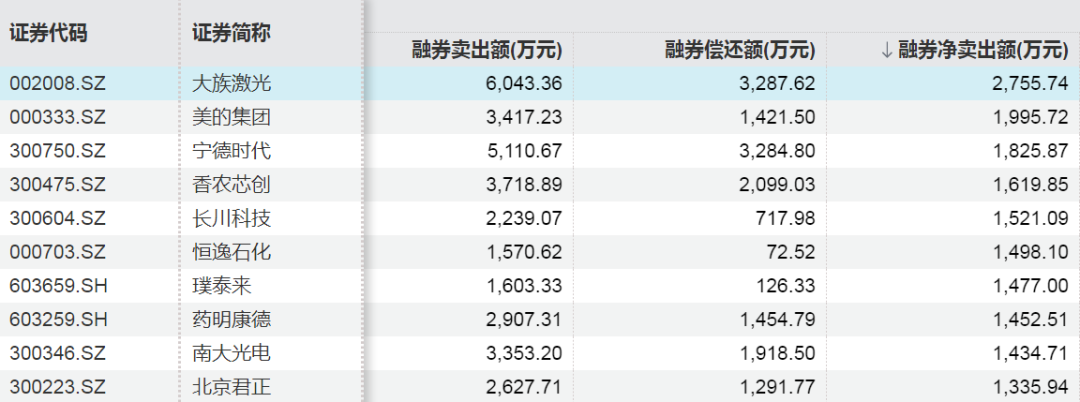Click sell amount 6,043.36 for 大族激光
This screenshot has width=1080, height=402.
click(524, 84)
